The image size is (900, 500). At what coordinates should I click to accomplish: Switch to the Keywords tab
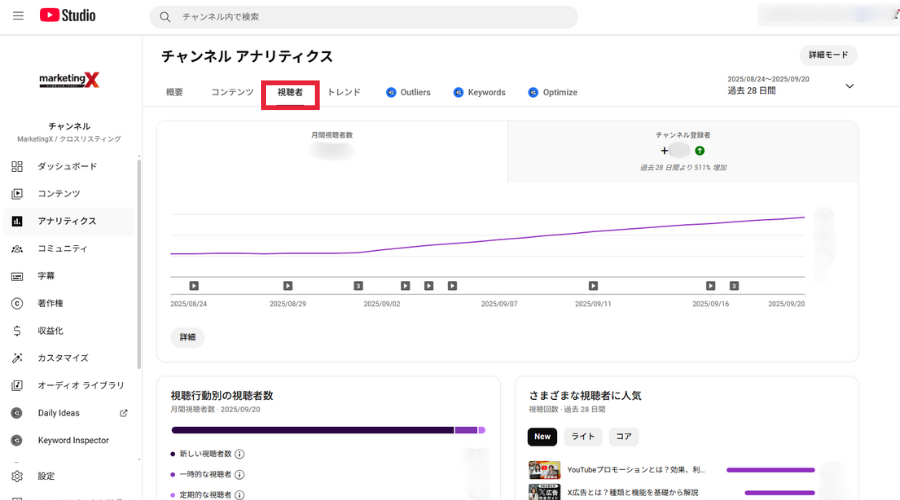point(479,92)
